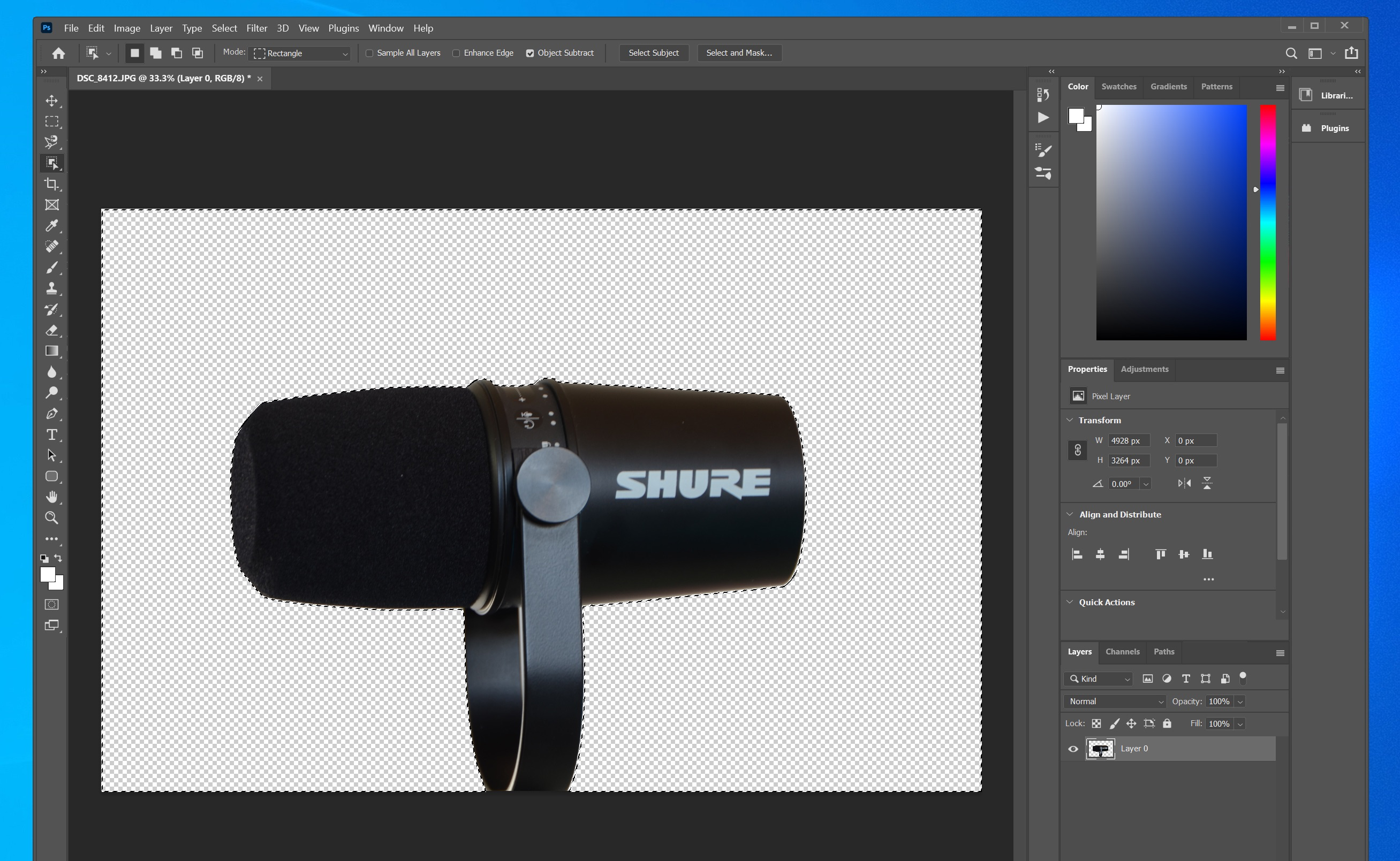The height and width of the screenshot is (861, 1400).
Task: Select the Gradient tool
Action: [x=52, y=351]
